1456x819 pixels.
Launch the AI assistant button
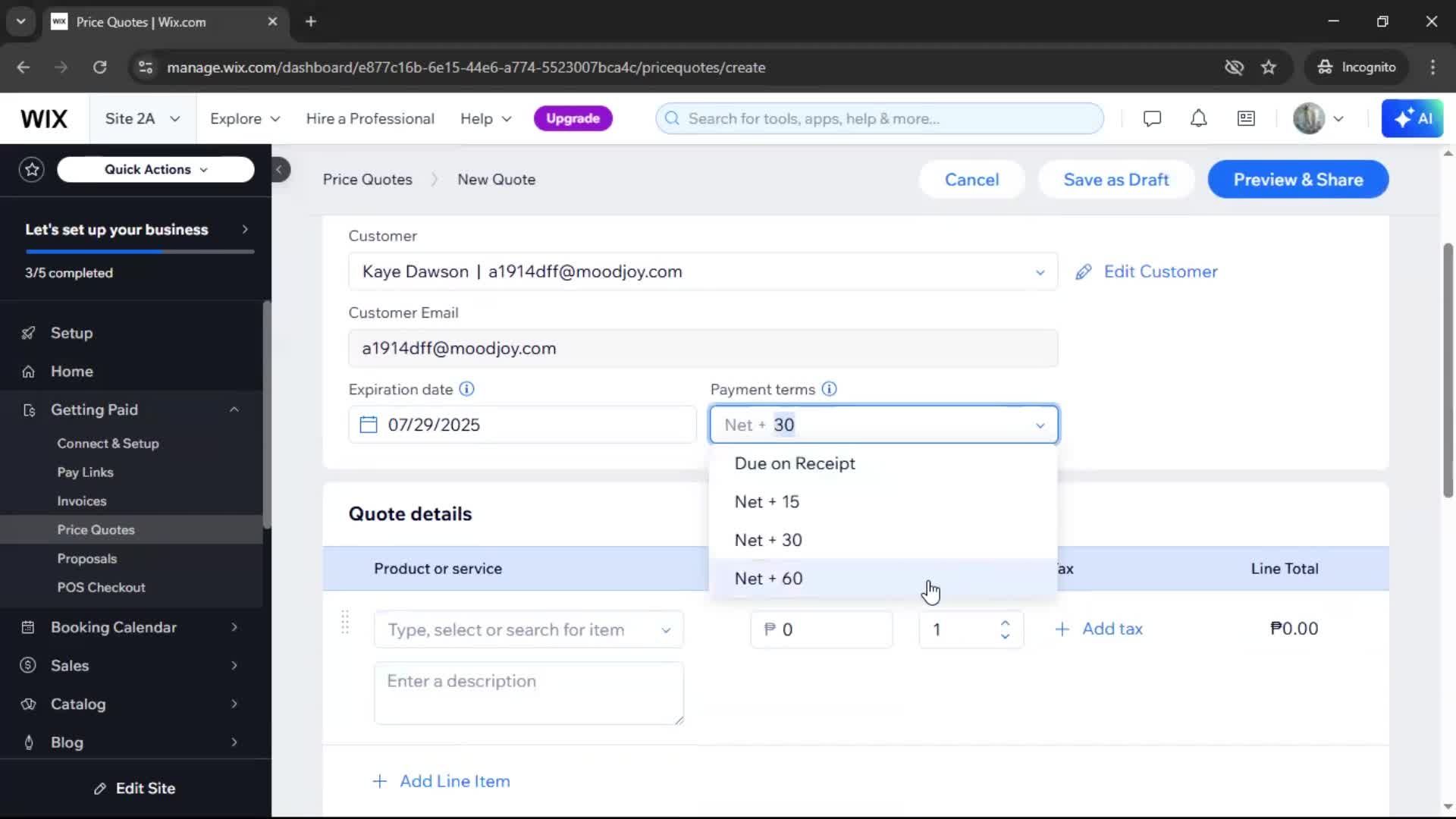coord(1412,118)
